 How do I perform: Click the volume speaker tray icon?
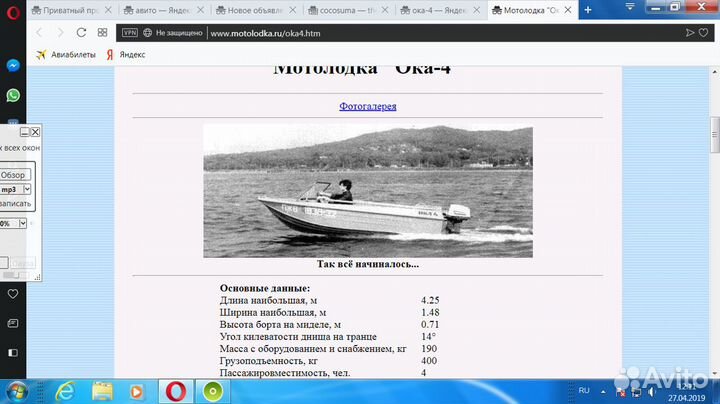tap(651, 392)
